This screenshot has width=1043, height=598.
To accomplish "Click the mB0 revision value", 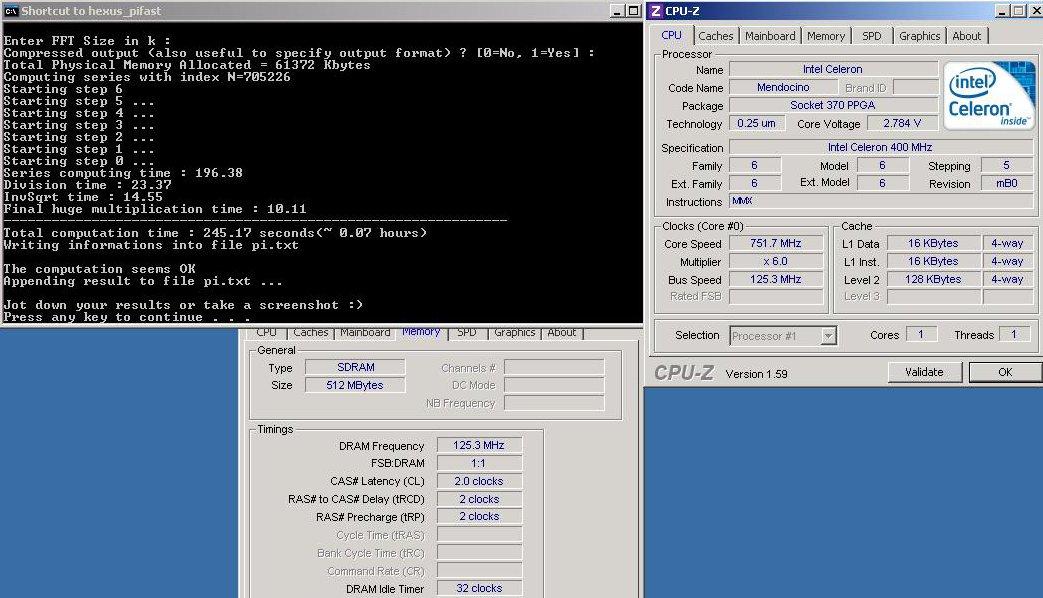I will 1006,184.
